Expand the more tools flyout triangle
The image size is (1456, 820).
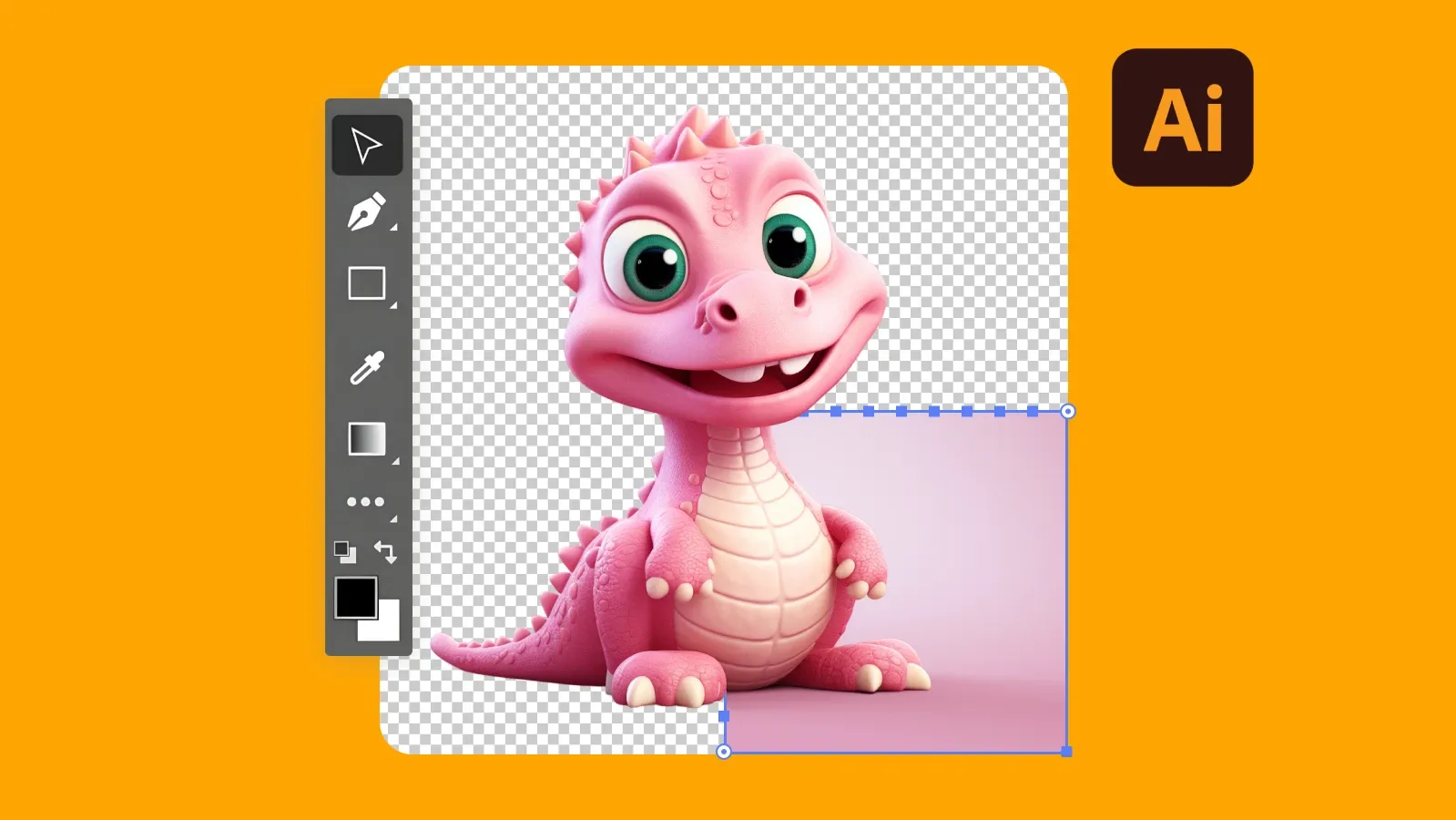[394, 518]
